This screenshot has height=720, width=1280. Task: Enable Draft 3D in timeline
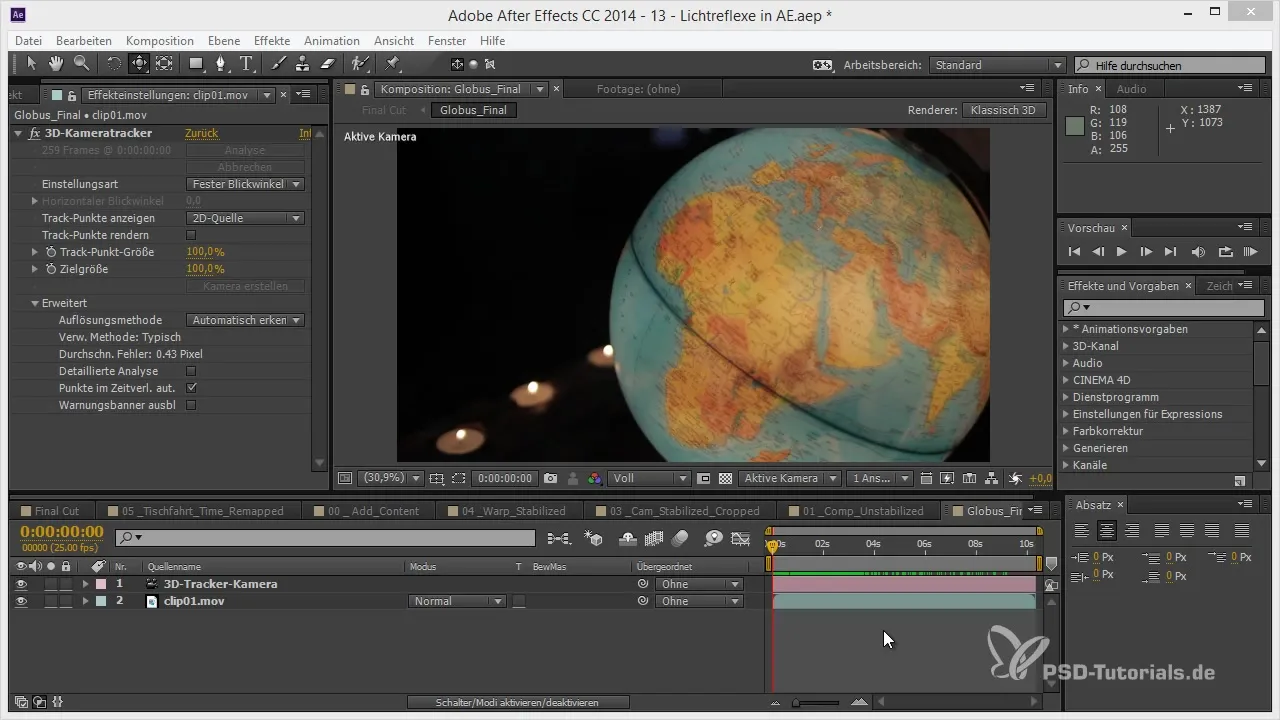pyautogui.click(x=594, y=538)
